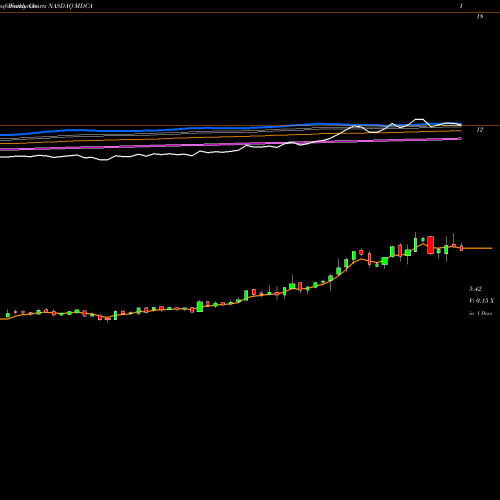500x500 pixels.
Task: Click the 5.42 last price value
Action: coord(475,289)
